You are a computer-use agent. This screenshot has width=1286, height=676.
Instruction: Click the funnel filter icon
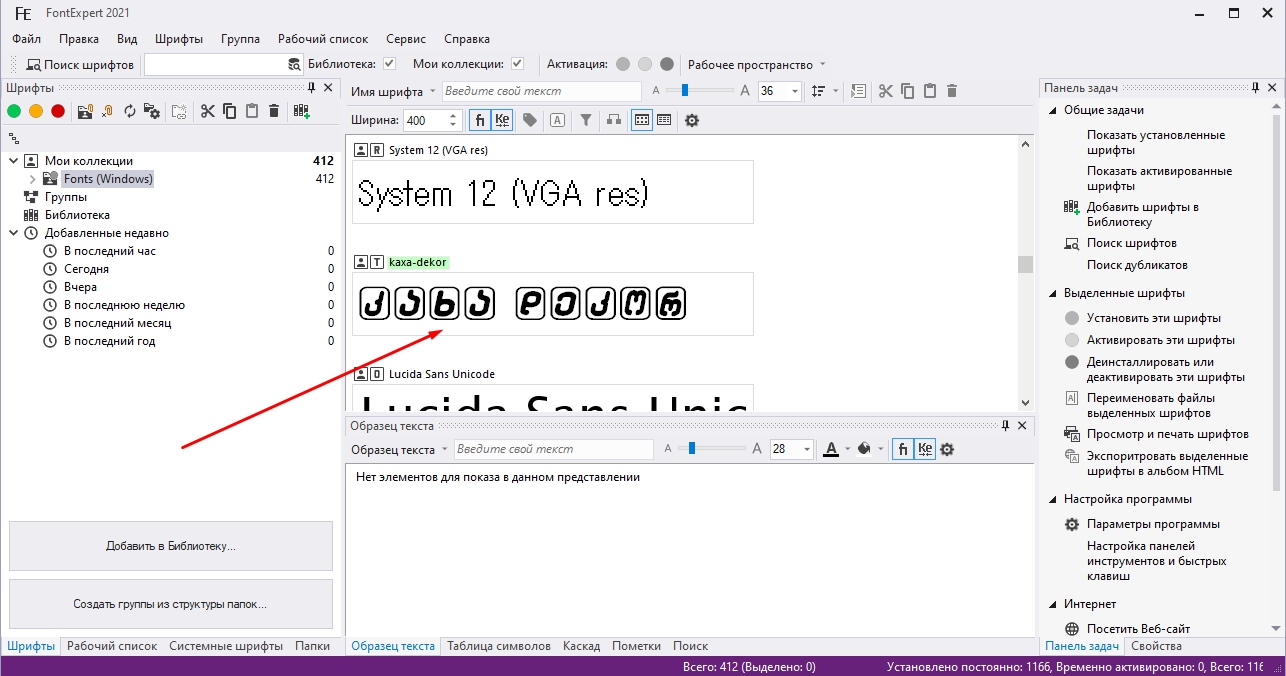point(586,120)
